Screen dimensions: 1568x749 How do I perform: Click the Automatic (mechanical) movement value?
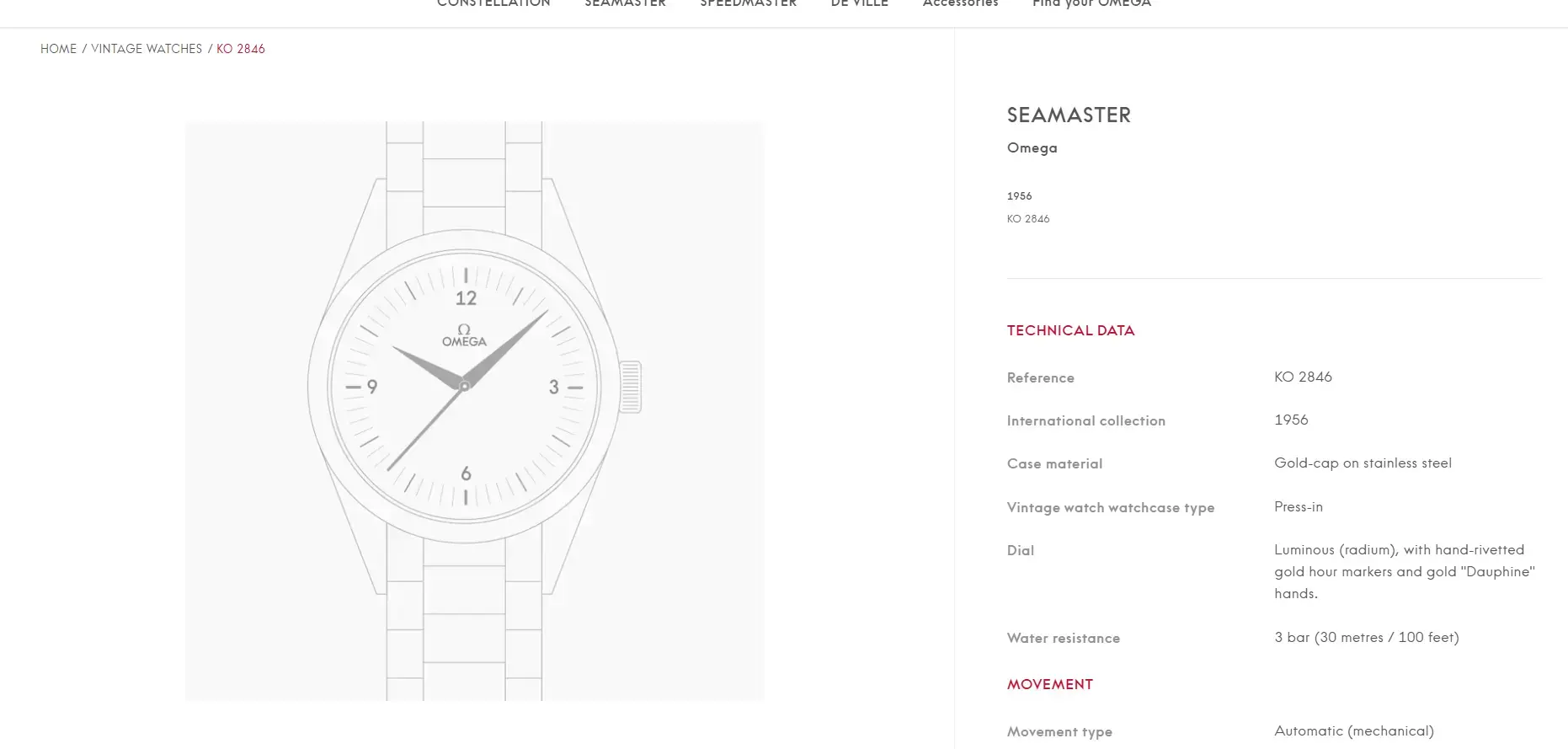[1353, 730]
